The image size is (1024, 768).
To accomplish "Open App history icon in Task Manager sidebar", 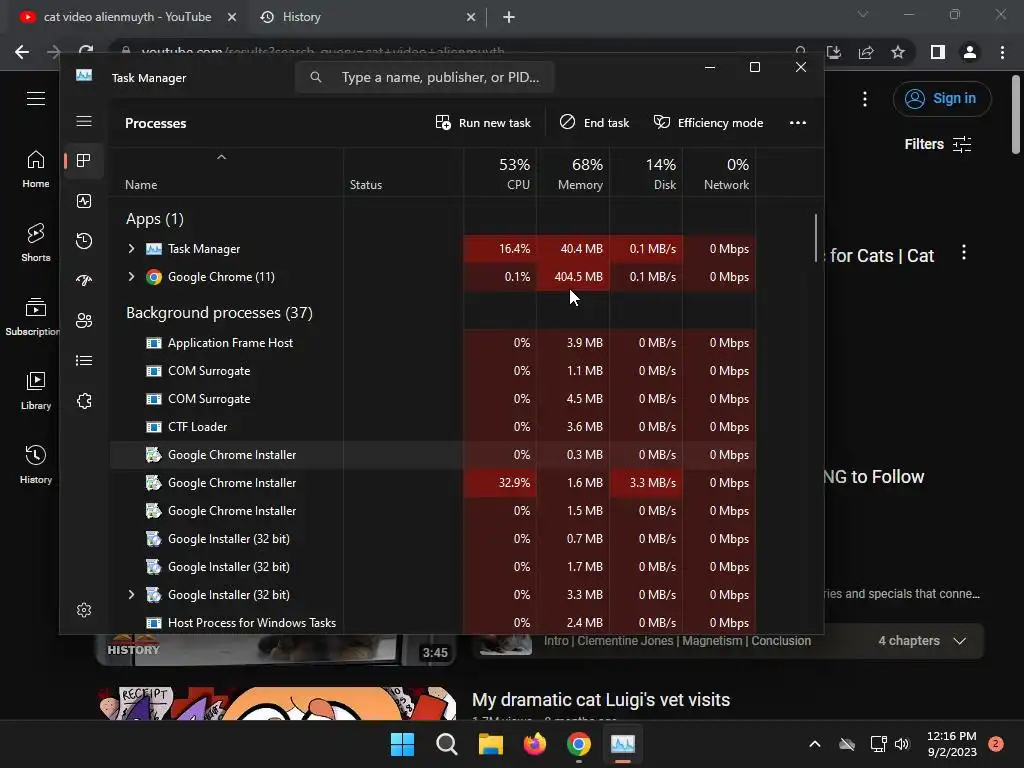I will [84, 241].
